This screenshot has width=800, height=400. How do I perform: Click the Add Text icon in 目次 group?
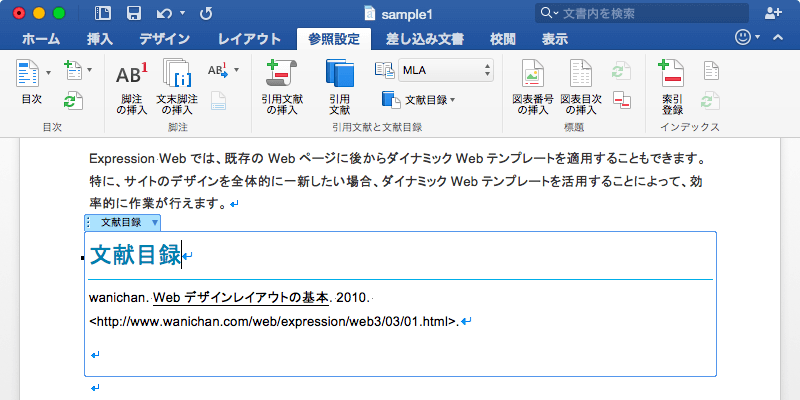(x=73, y=69)
